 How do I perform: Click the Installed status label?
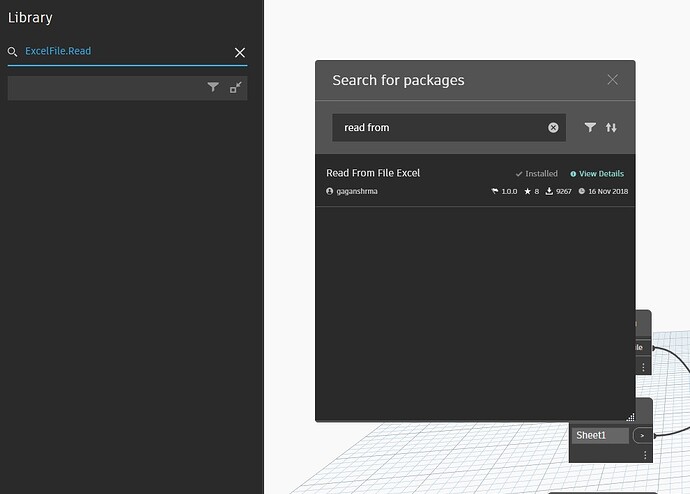[x=536, y=174]
